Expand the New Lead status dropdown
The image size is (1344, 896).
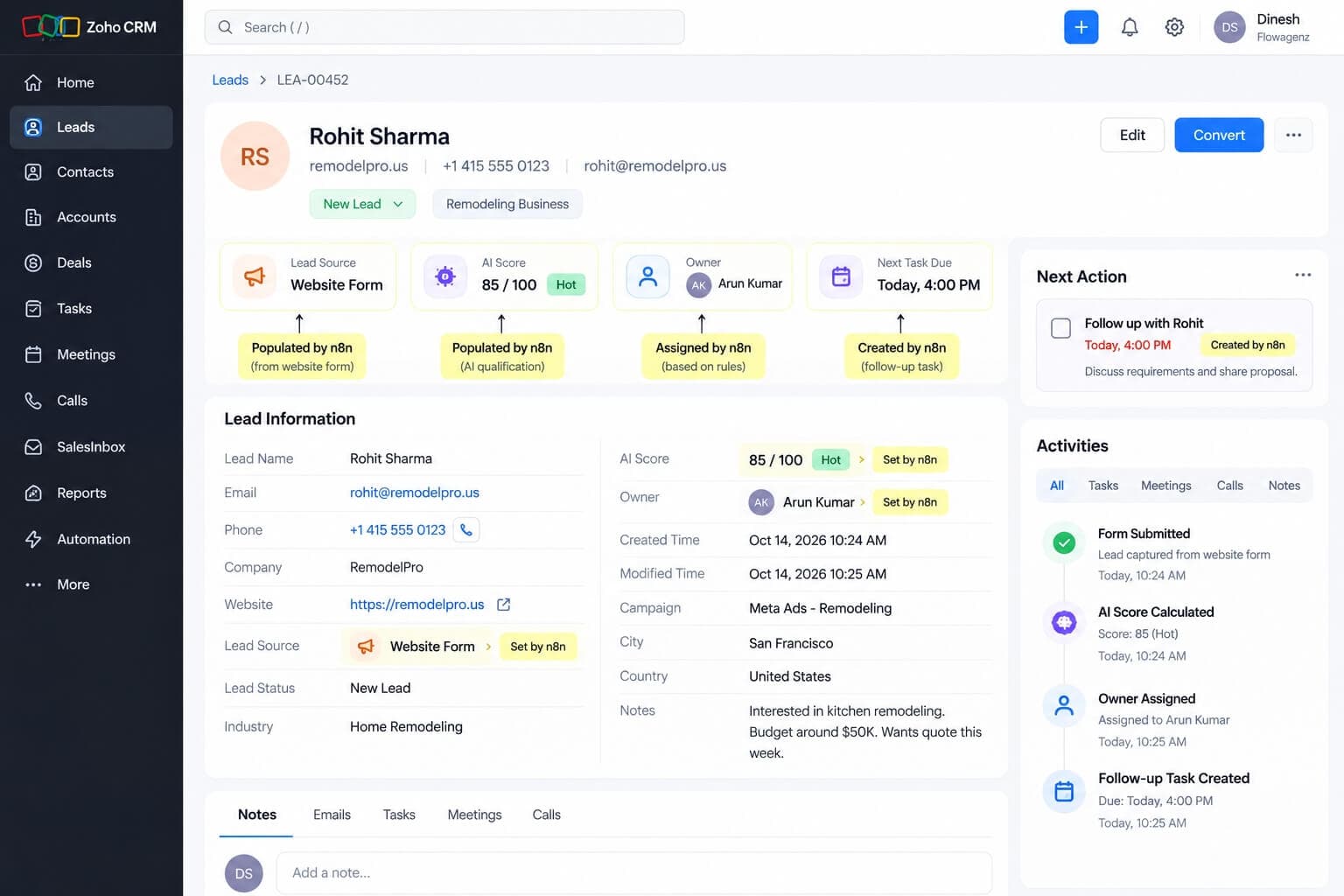362,204
